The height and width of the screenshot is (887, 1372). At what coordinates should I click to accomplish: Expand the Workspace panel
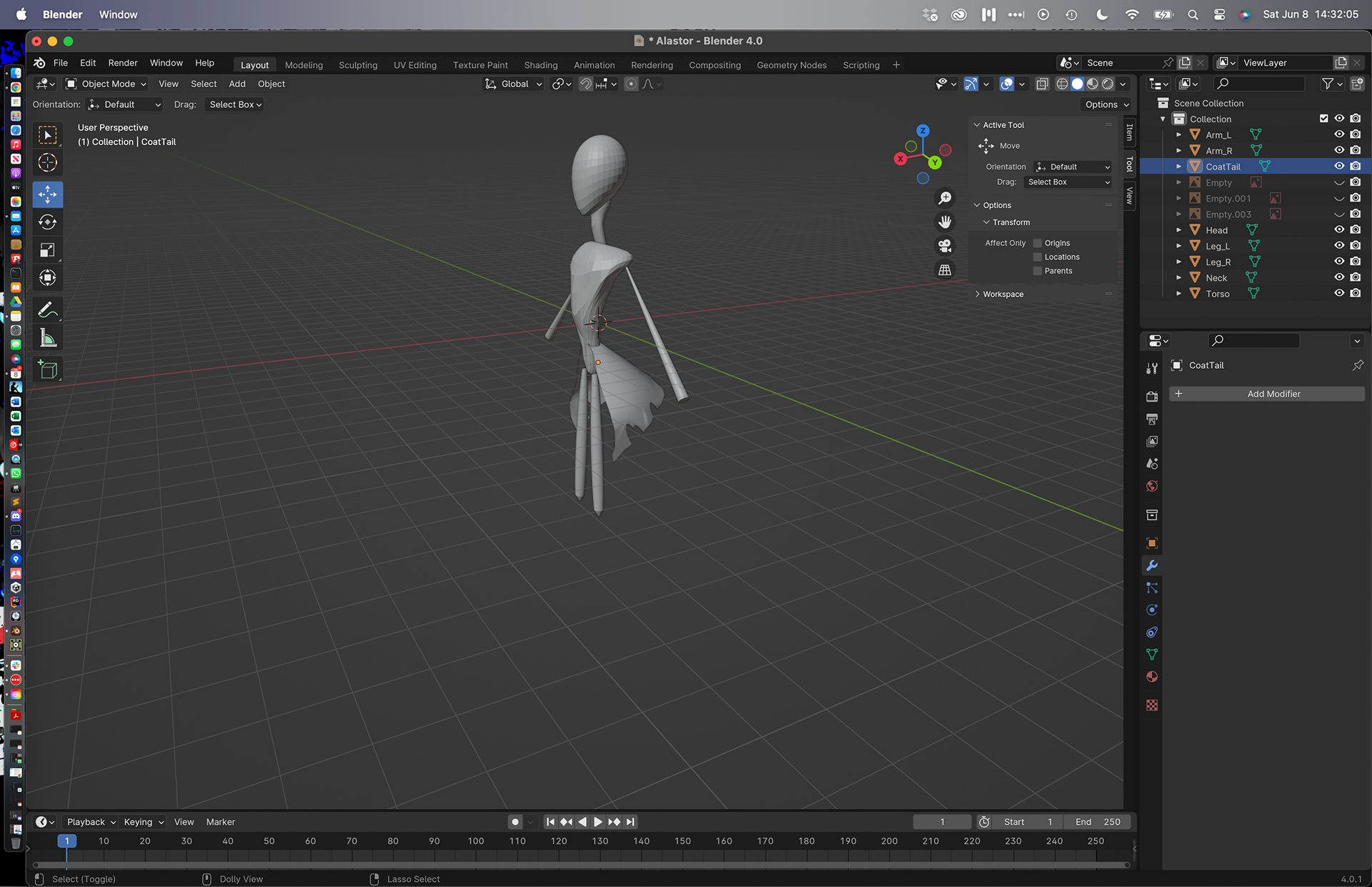(x=1003, y=294)
